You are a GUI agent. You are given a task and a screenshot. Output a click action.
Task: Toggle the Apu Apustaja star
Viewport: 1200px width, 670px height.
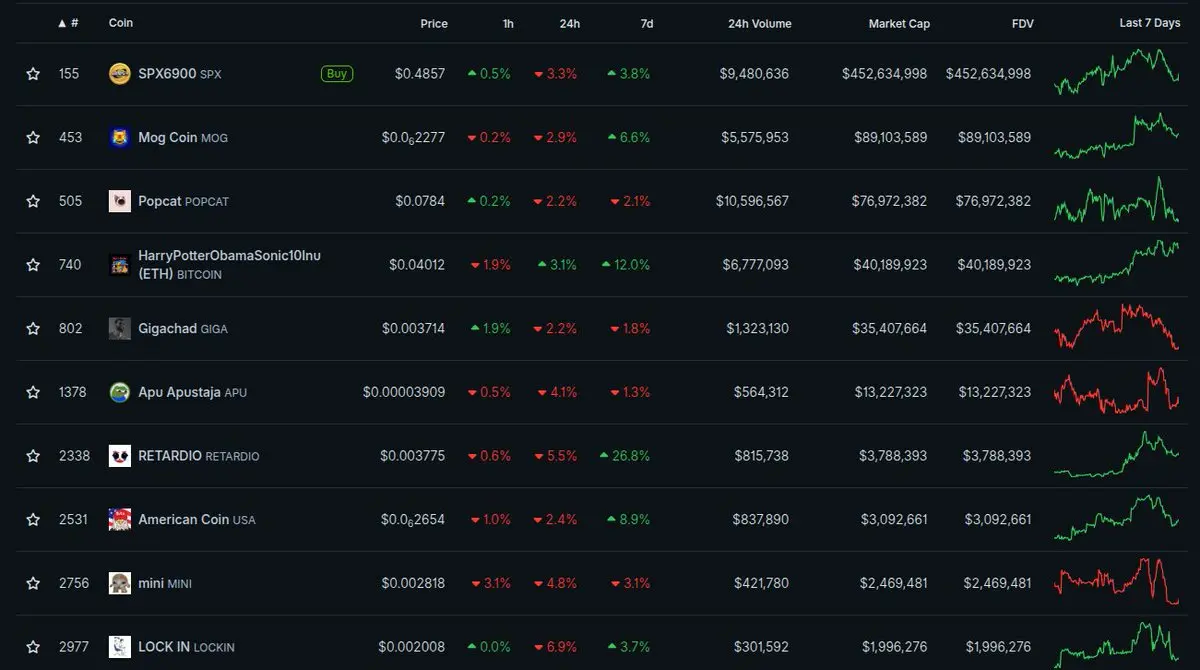point(33,392)
